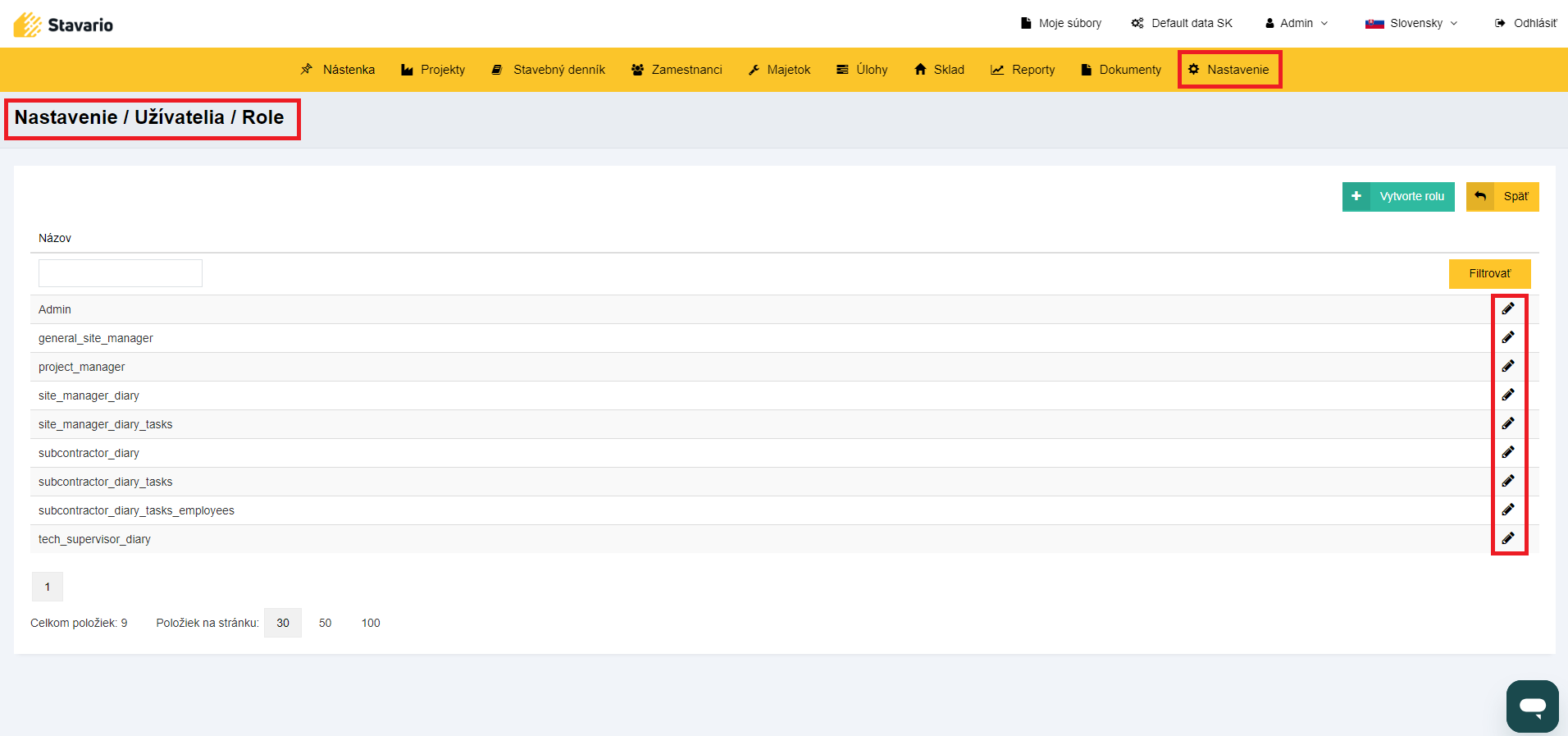Select the Admin role row text
The width and height of the screenshot is (1568, 736).
(55, 309)
